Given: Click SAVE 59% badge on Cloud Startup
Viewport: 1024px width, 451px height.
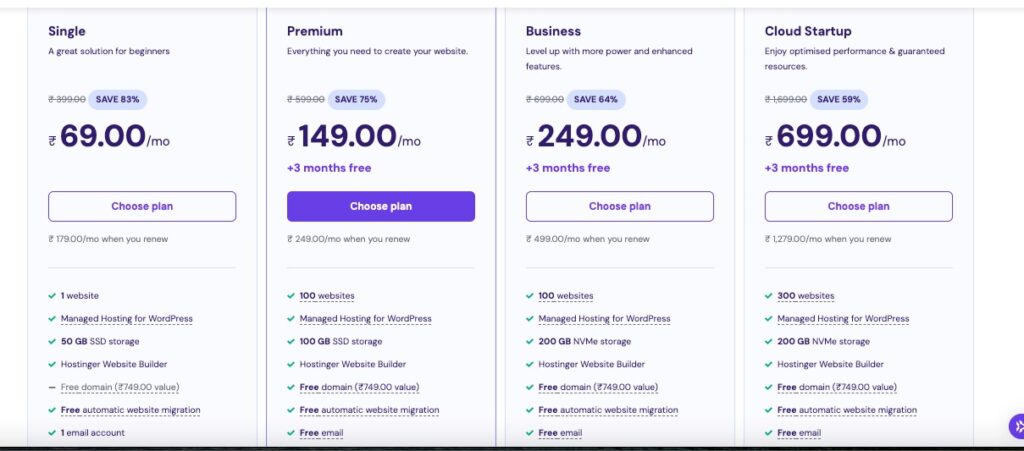Looking at the screenshot, I should (x=839, y=99).
